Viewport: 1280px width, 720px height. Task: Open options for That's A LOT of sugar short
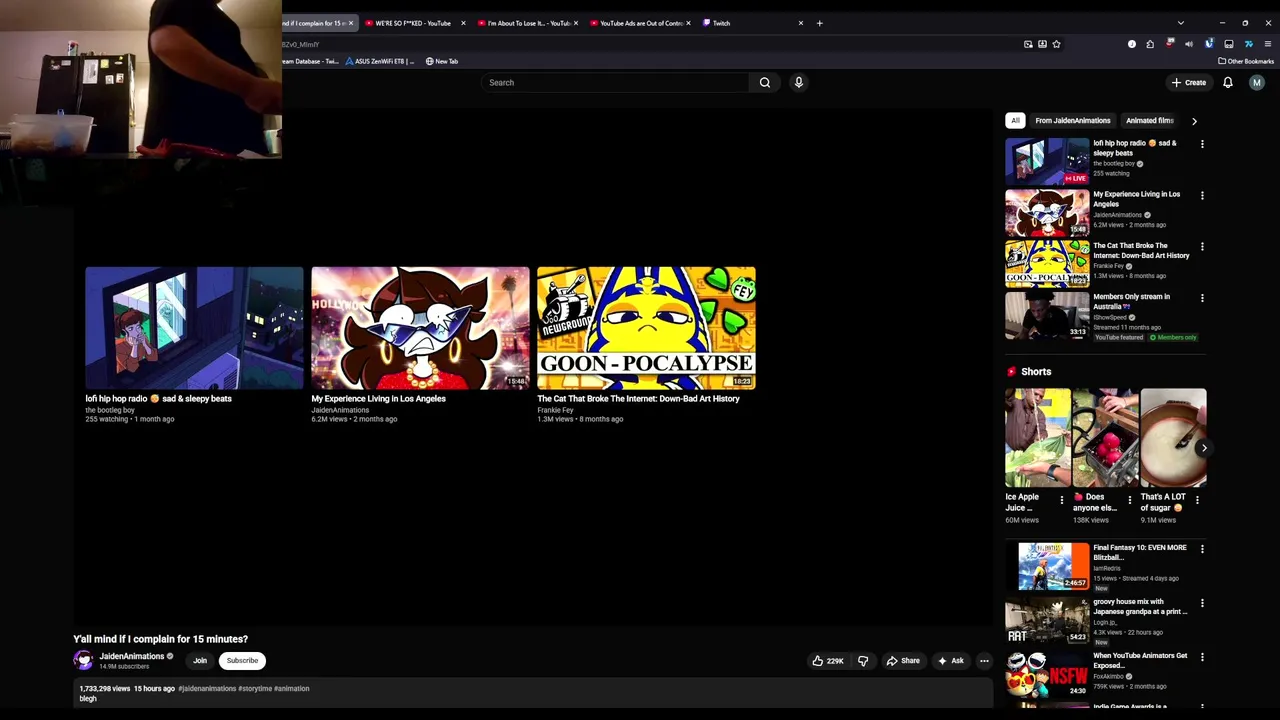(x=1198, y=498)
